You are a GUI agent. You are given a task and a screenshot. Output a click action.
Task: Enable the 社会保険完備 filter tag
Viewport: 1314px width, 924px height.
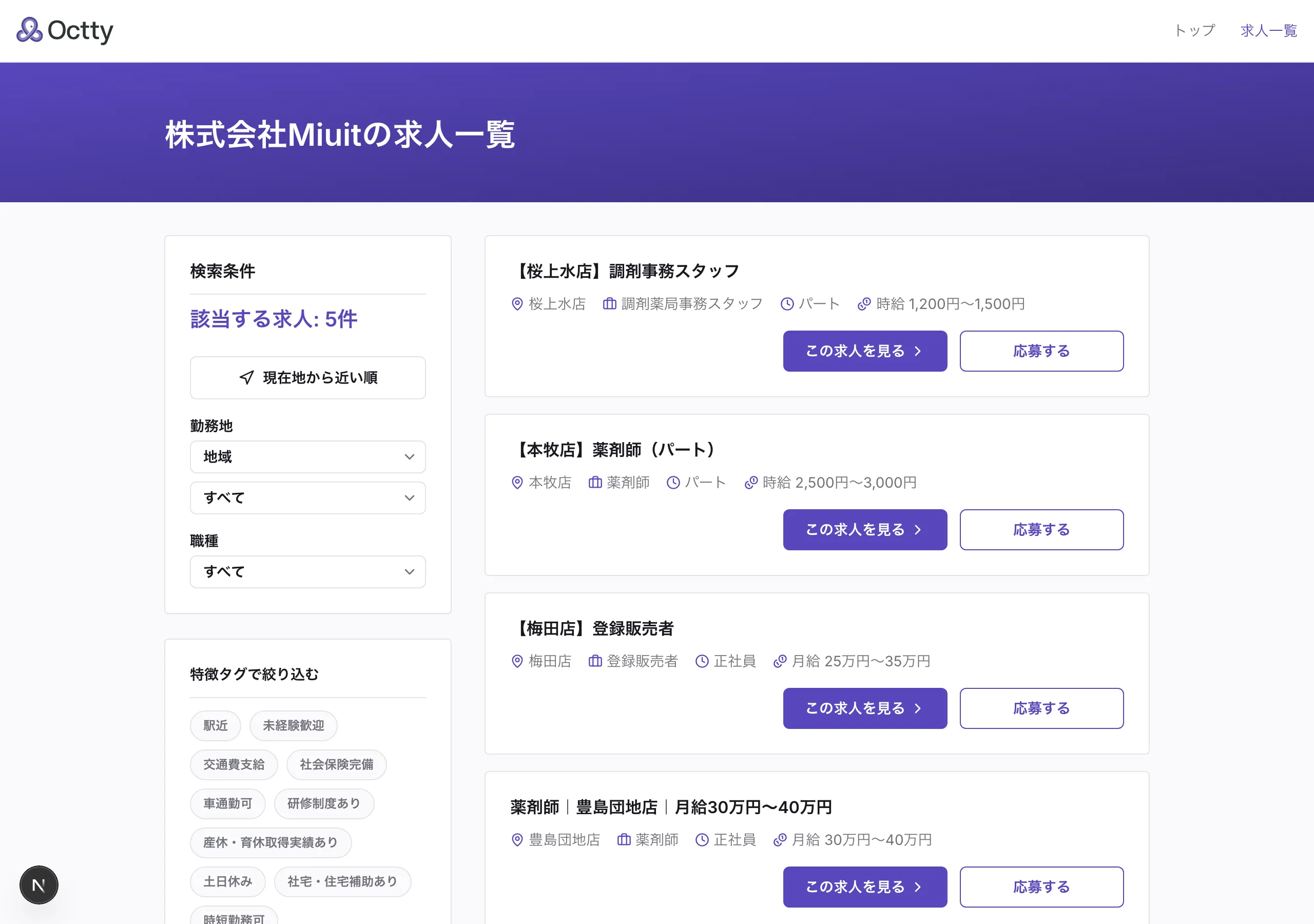click(336, 764)
